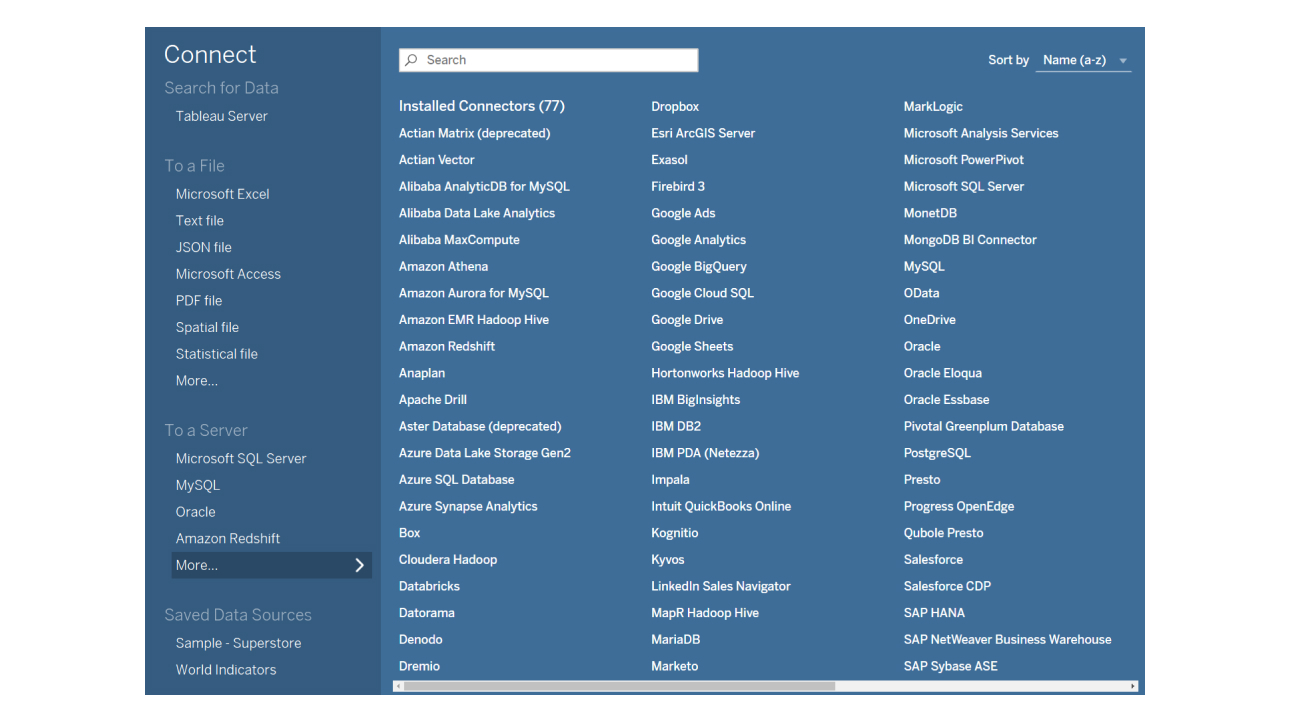Select PostgreSQL connector
This screenshot has height=721, width=1290.
937,453
